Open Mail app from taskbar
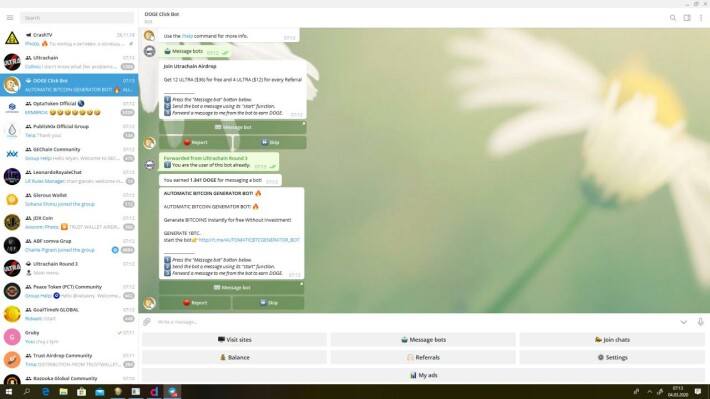 pos(100,392)
